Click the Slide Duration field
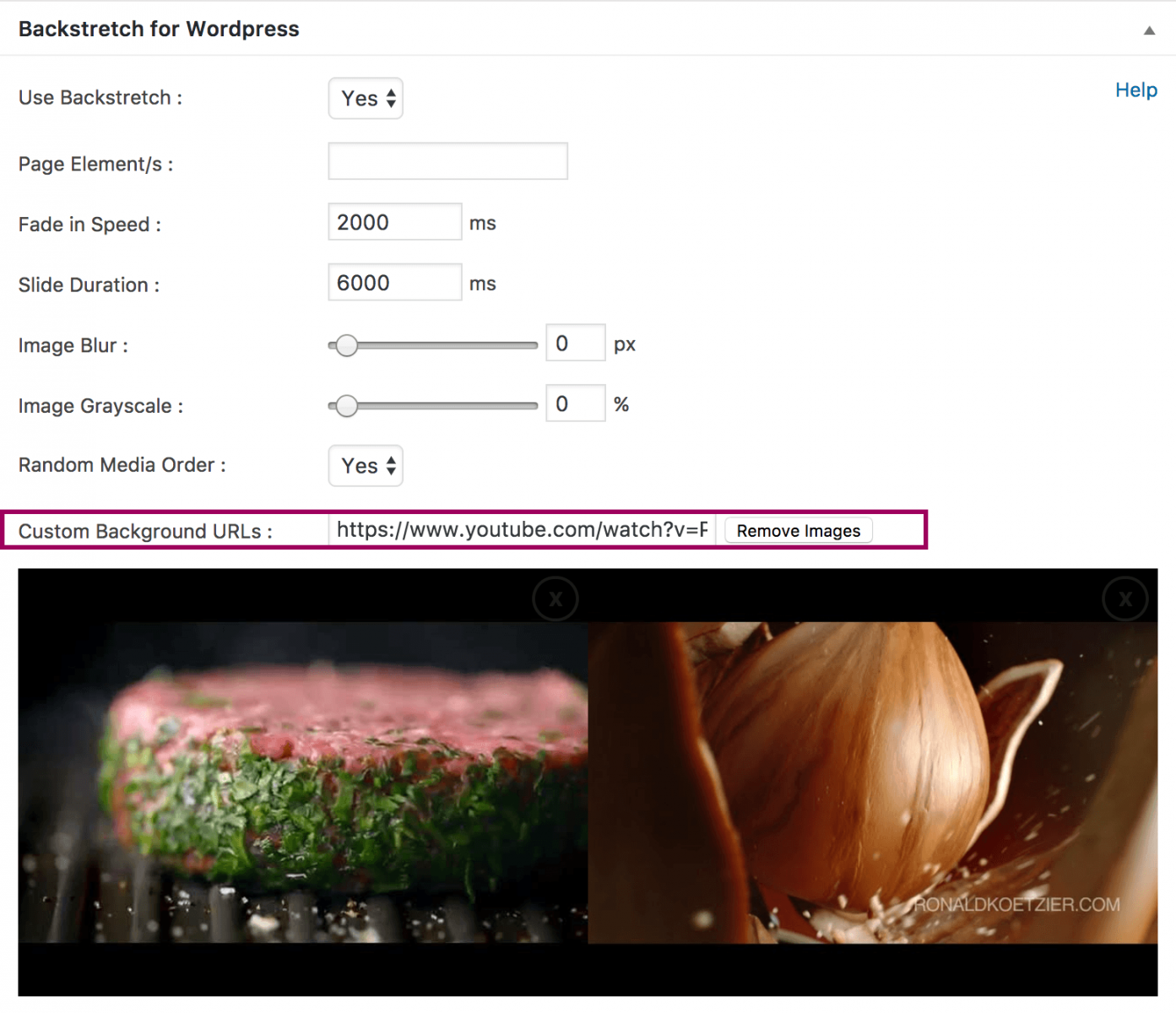1176x1013 pixels. tap(394, 283)
